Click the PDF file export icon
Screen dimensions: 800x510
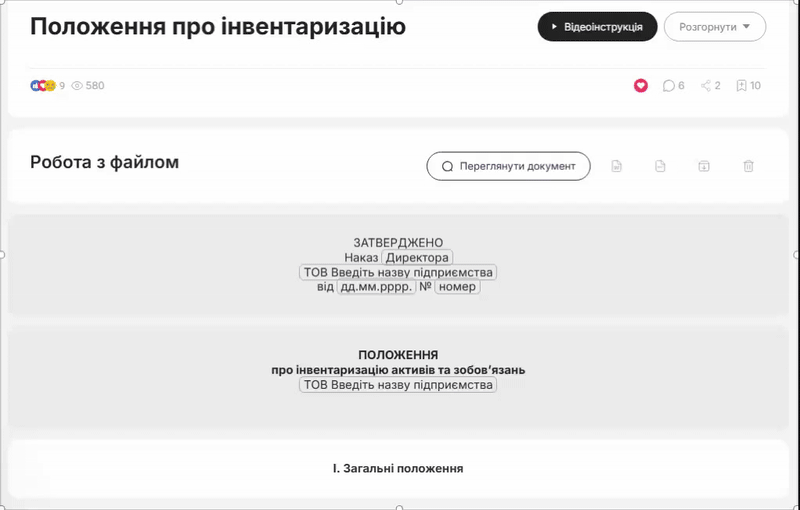660,166
